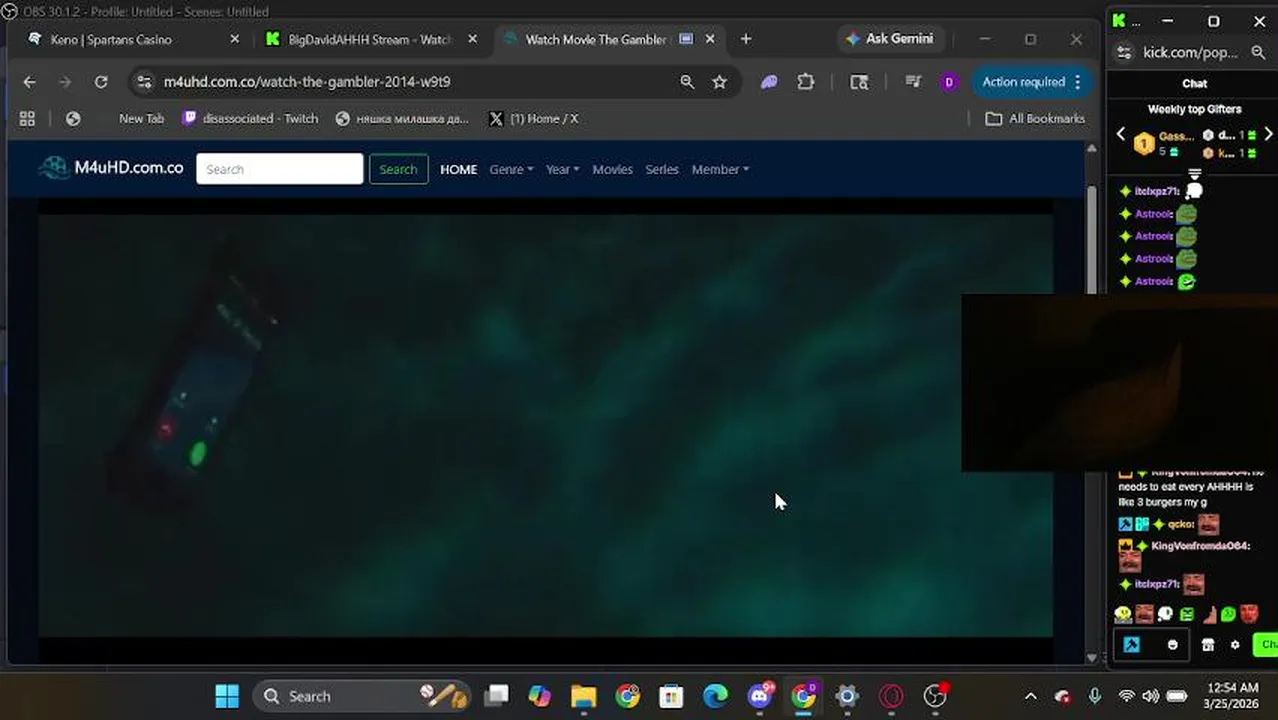The image size is (1278, 720).
Task: Open the clock and date in the taskbar
Action: [1231, 696]
